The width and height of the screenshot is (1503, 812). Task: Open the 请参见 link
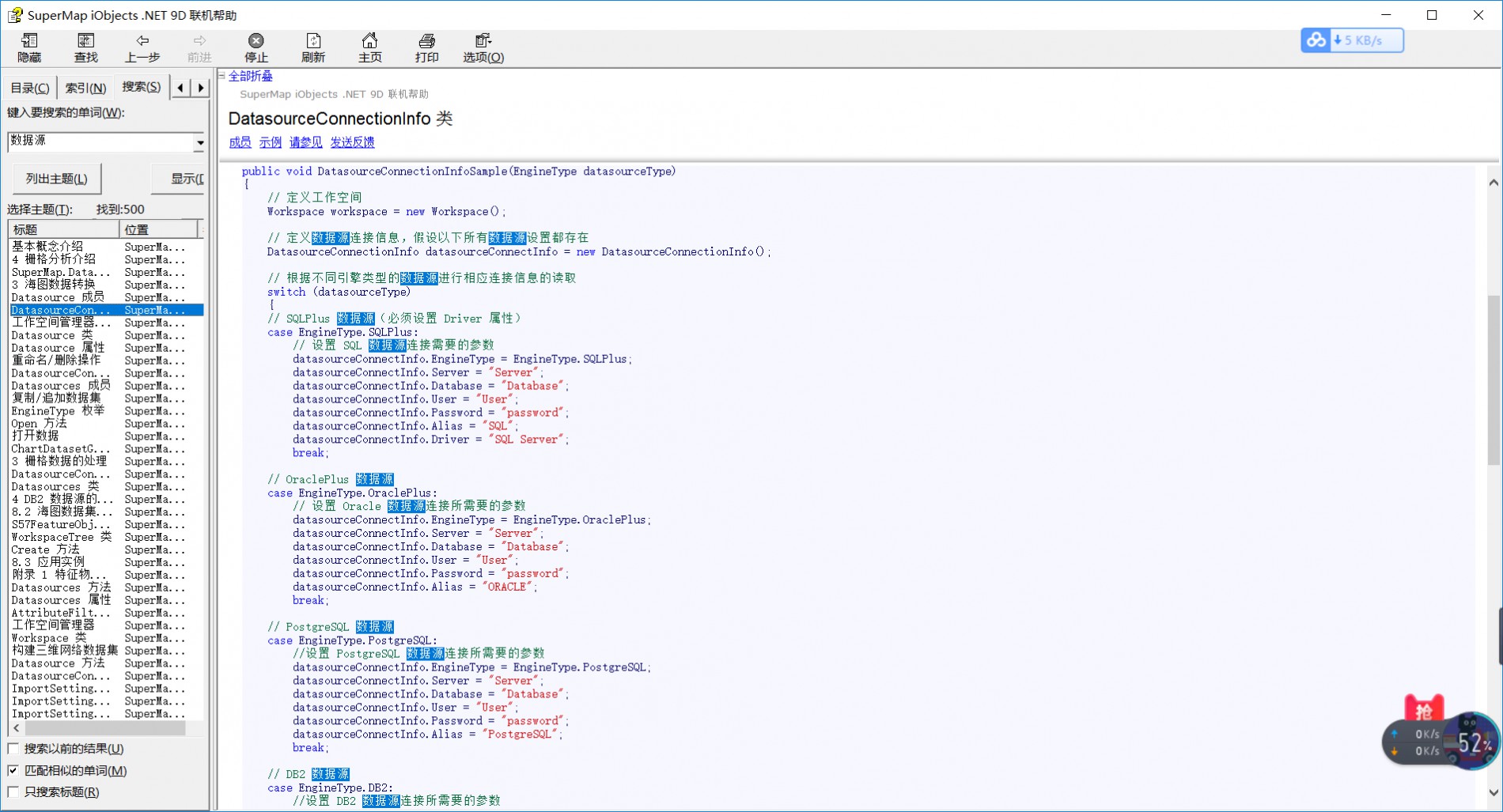305,142
